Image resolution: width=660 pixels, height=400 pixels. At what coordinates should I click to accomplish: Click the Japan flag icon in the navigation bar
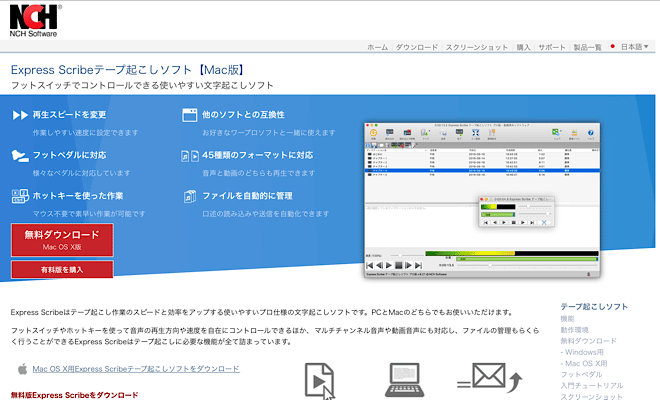(x=613, y=46)
